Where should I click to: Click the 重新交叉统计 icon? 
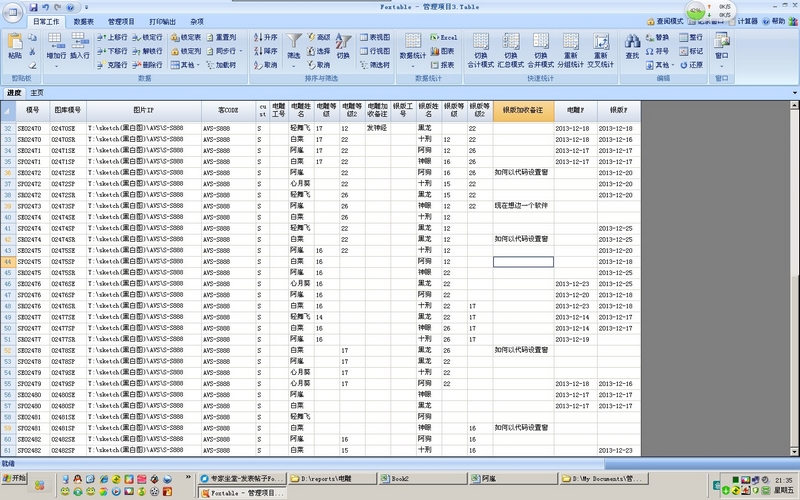(600, 42)
